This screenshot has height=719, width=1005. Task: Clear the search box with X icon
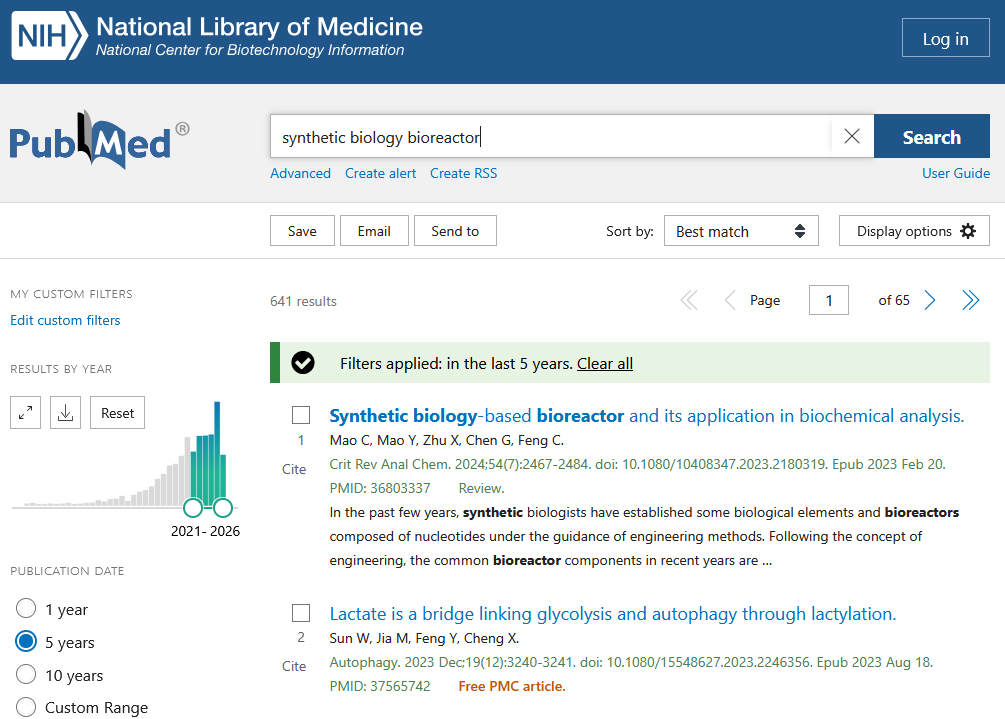click(x=852, y=136)
